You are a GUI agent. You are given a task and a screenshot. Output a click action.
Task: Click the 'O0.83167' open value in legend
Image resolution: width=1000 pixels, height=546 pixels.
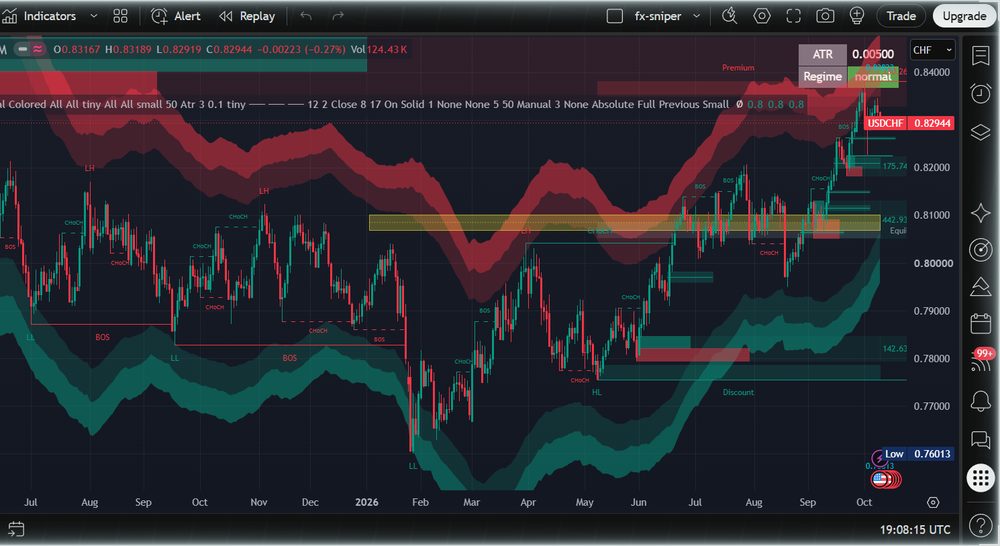coord(77,49)
